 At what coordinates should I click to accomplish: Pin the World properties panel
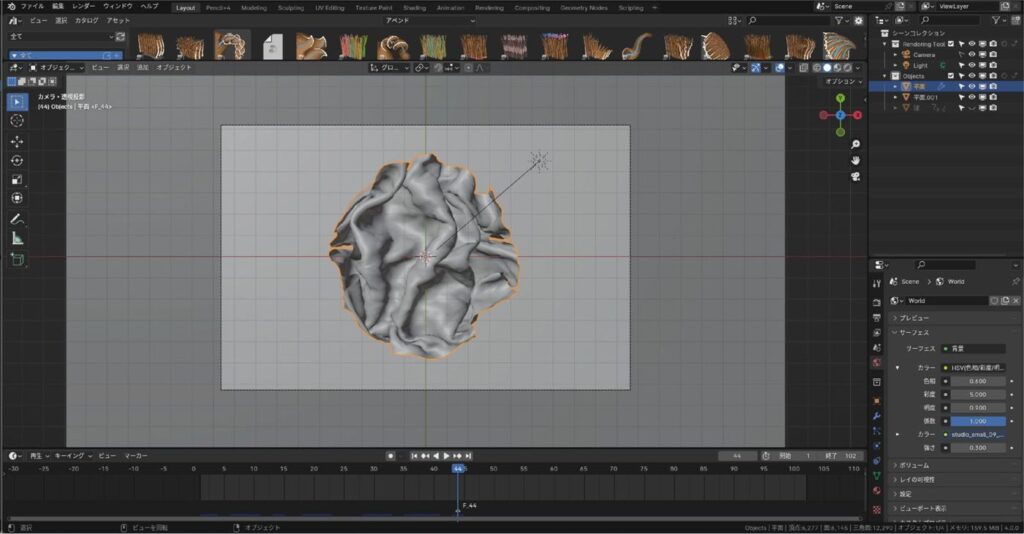coord(1015,281)
